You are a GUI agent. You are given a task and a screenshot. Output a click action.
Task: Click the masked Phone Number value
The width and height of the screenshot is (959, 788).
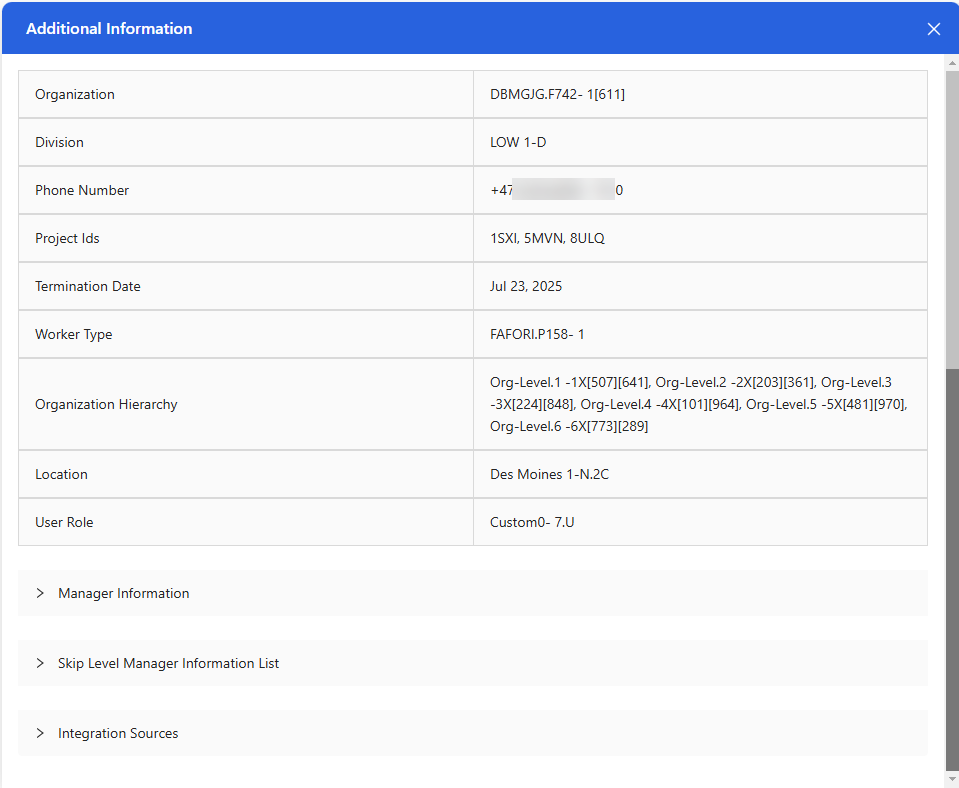[557, 190]
